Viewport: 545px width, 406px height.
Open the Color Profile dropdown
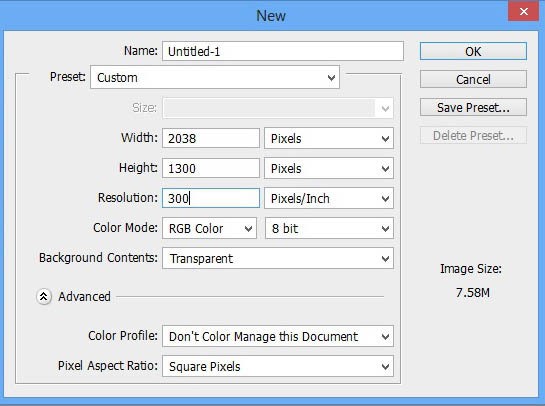click(x=278, y=336)
